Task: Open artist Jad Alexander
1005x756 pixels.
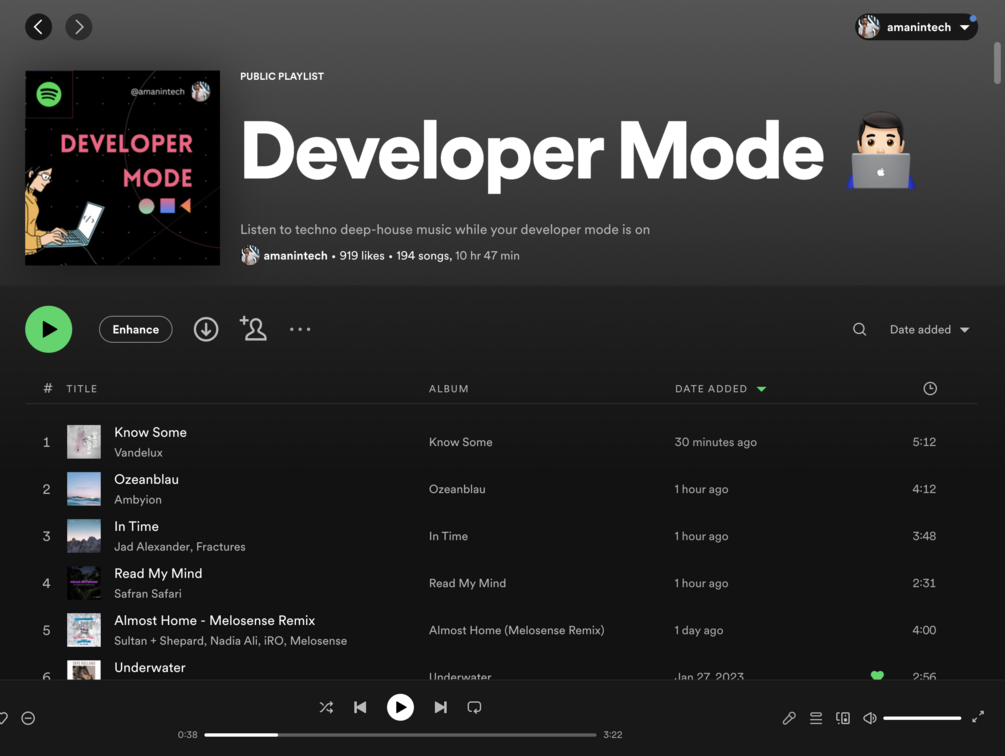Action: coord(153,546)
